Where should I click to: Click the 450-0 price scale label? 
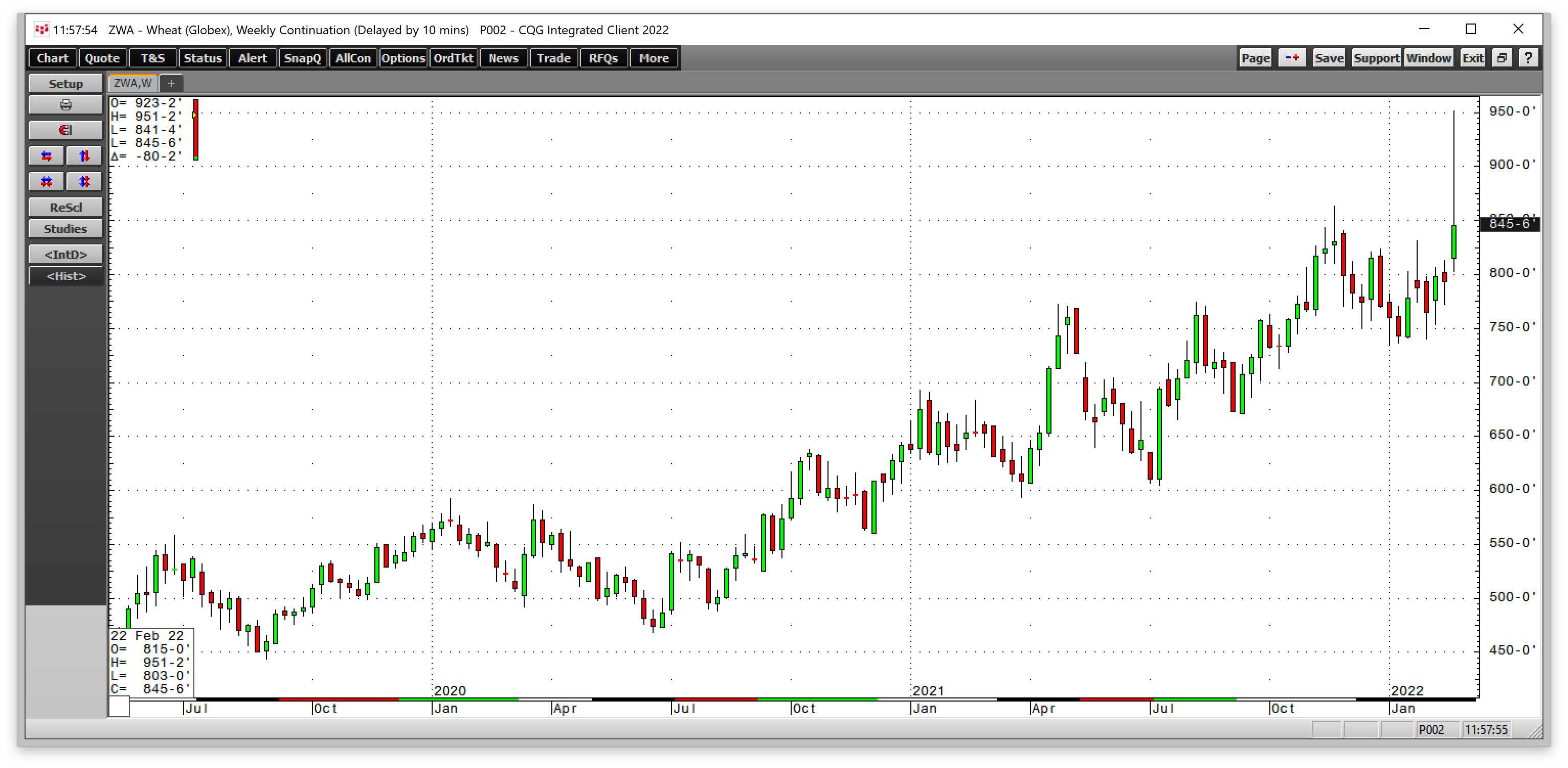point(1512,650)
